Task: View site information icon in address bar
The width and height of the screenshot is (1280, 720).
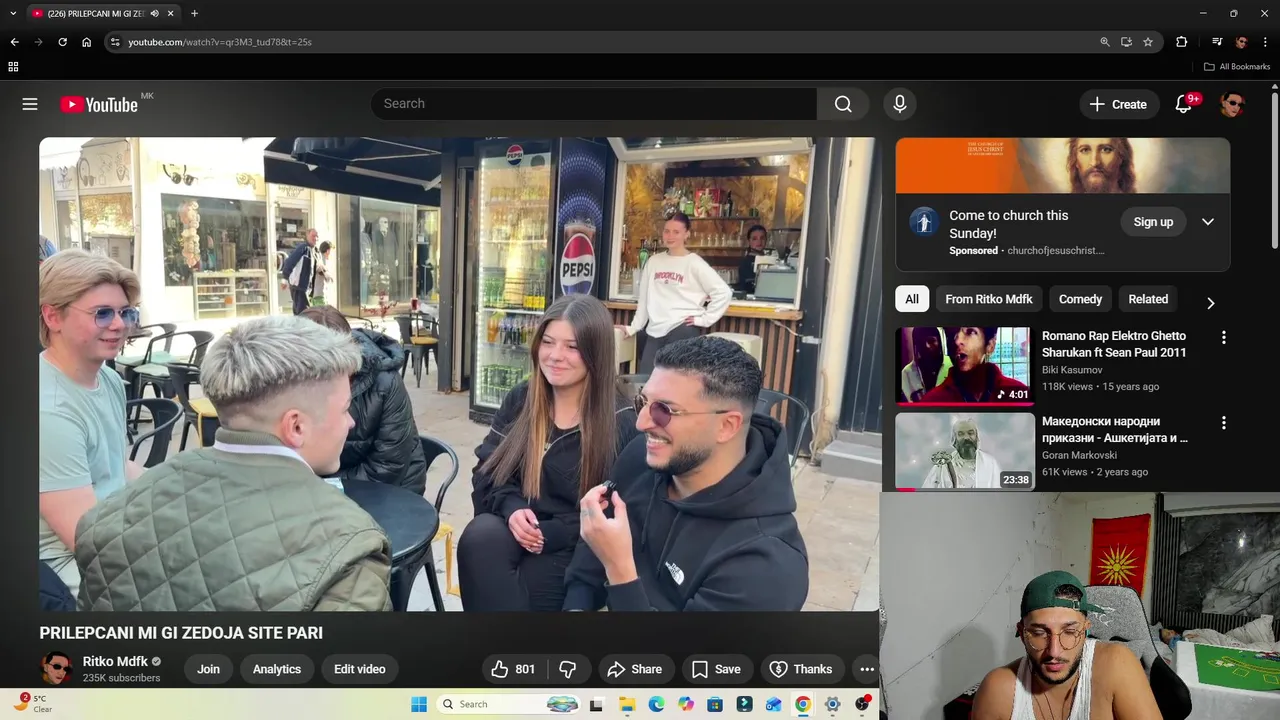Action: click(x=115, y=42)
